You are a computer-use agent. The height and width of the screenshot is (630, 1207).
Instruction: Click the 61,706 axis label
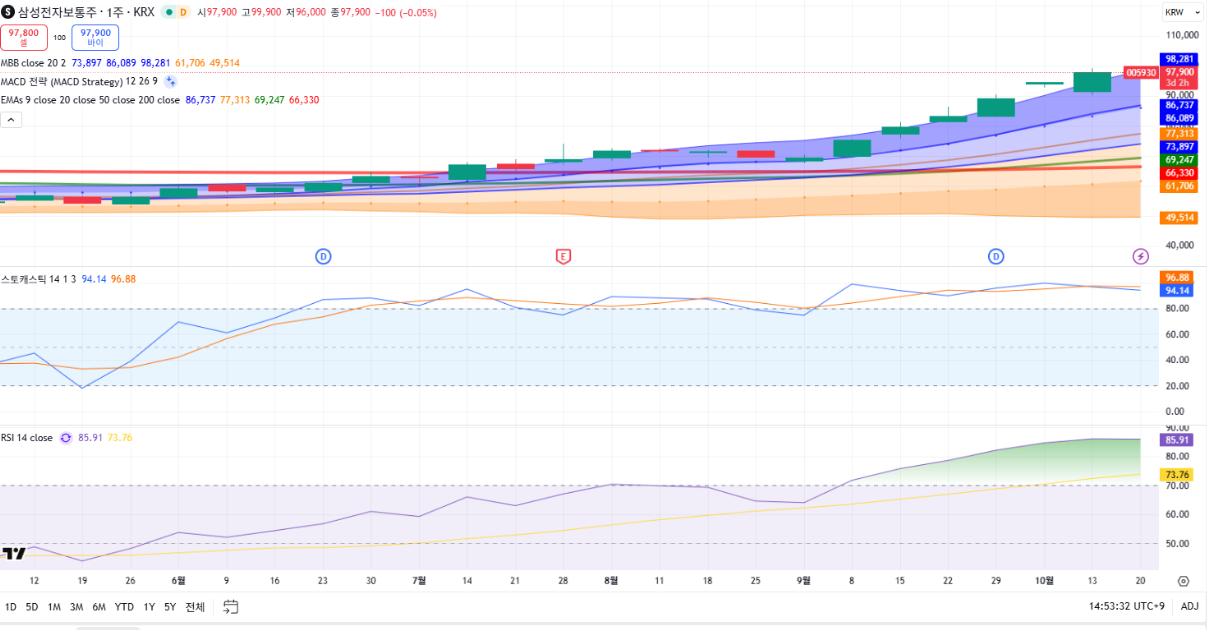(1179, 186)
